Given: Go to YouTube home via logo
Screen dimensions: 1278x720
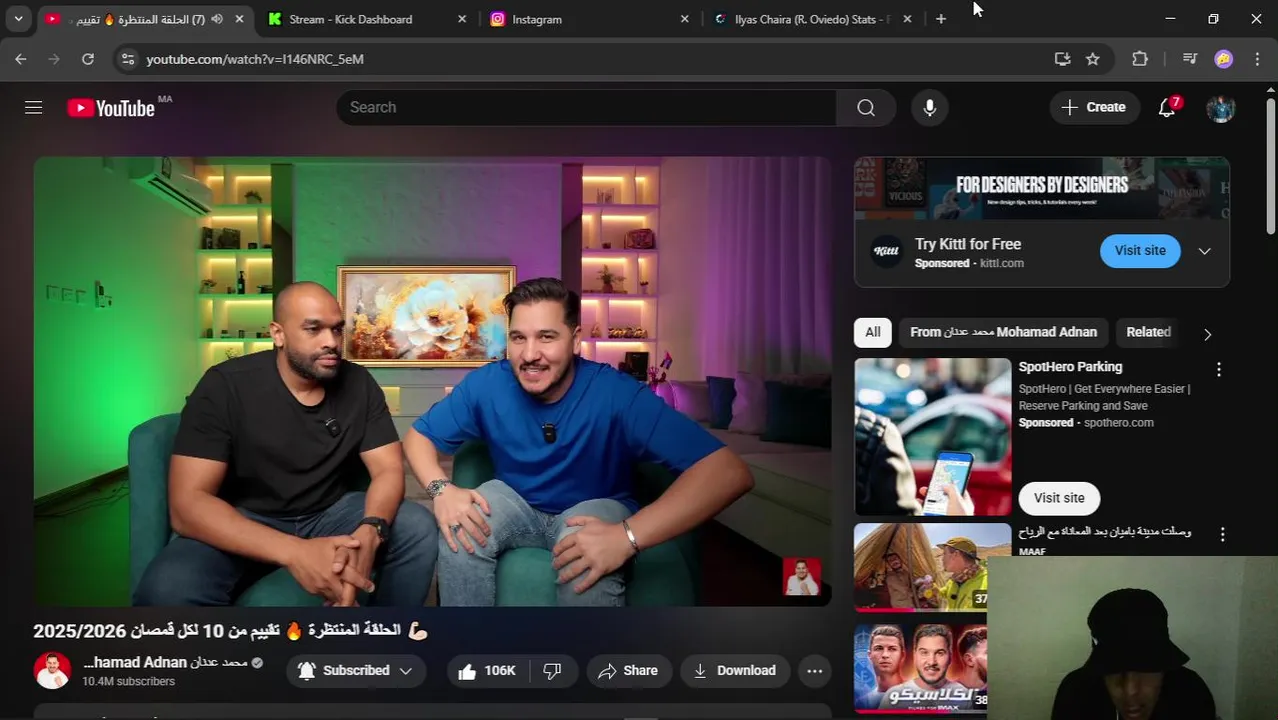Looking at the screenshot, I should pyautogui.click(x=111, y=108).
